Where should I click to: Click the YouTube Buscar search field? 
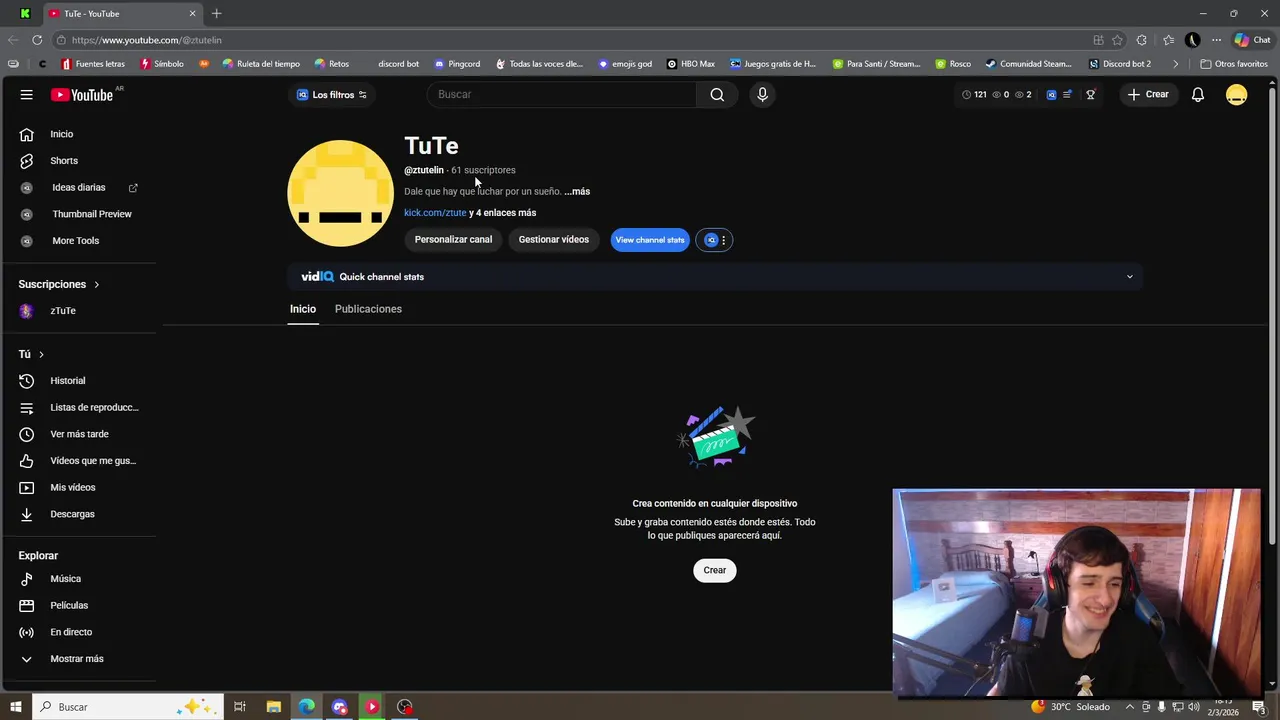pyautogui.click(x=560, y=94)
